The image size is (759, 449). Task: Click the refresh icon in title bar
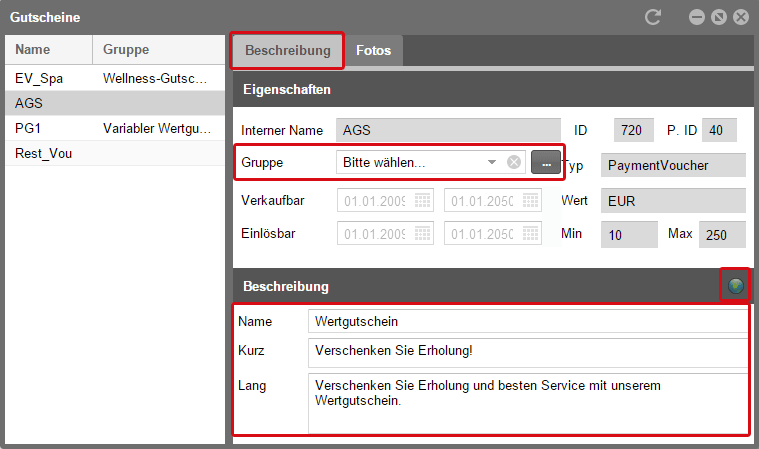653,17
